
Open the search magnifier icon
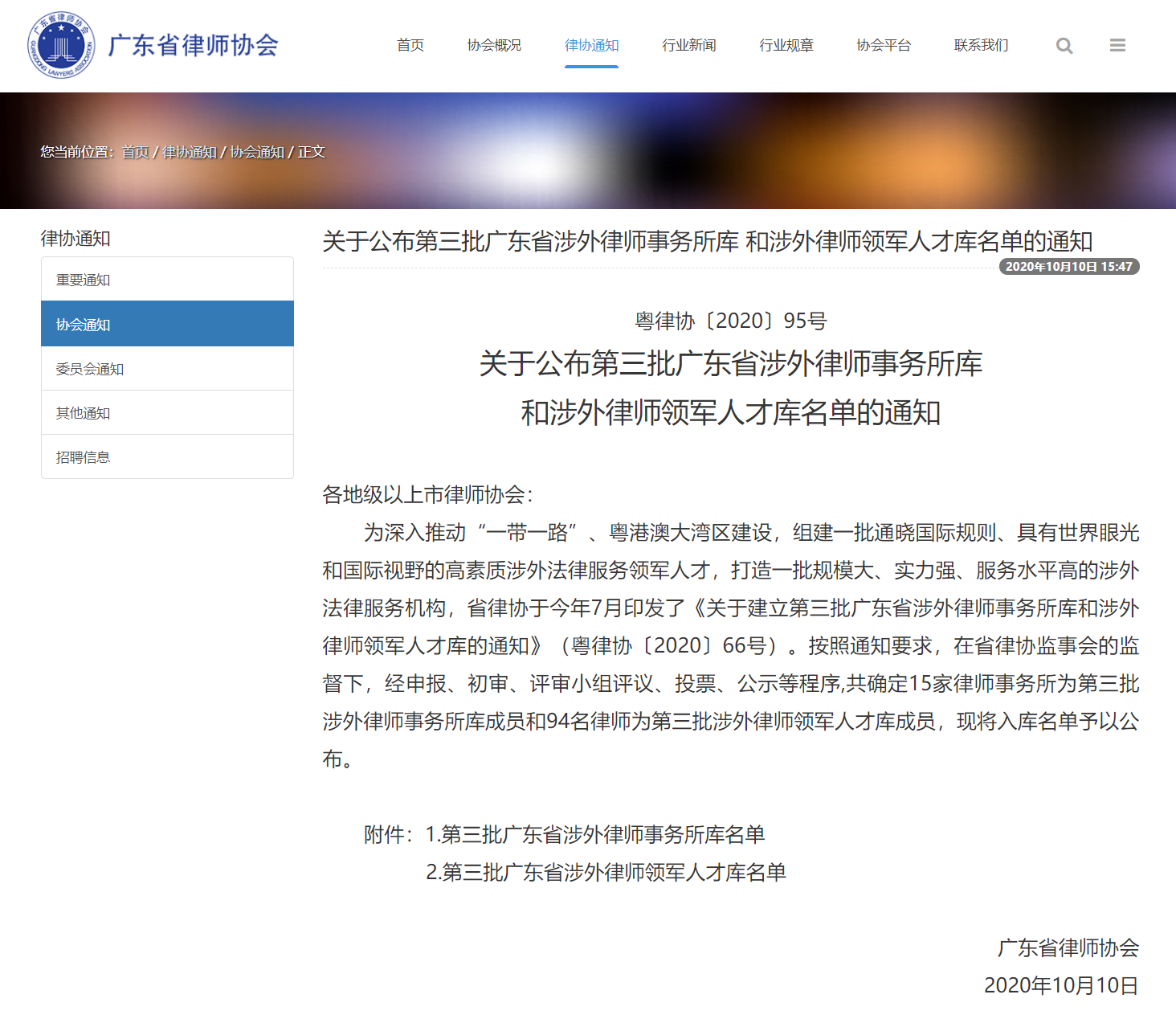tap(1064, 46)
